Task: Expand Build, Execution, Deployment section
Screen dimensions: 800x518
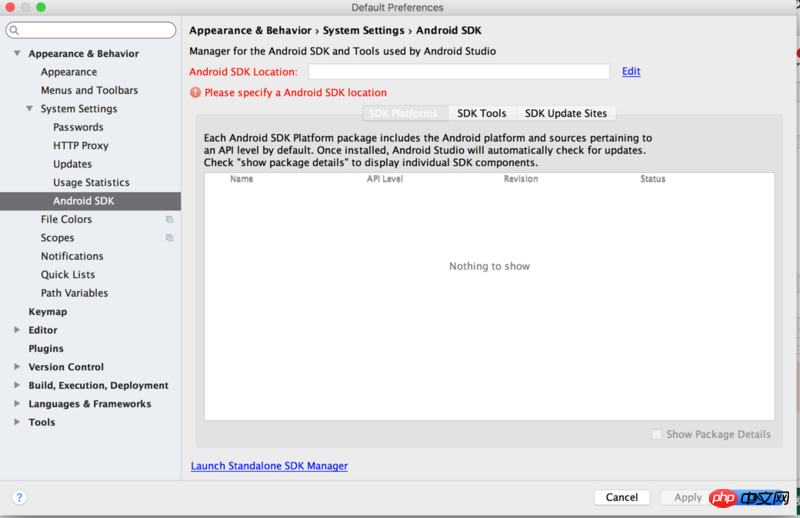Action: coord(17,385)
